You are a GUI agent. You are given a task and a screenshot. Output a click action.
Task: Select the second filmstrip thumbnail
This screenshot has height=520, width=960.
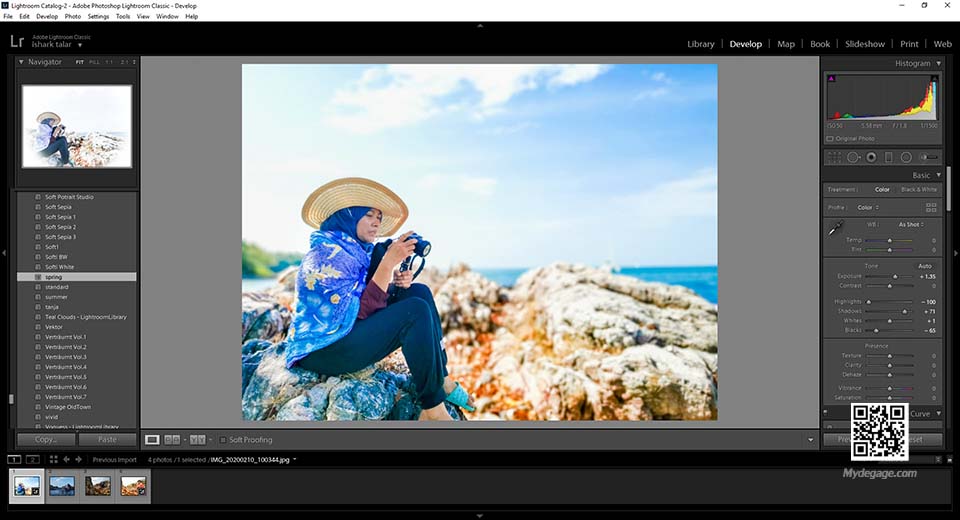click(x=62, y=486)
